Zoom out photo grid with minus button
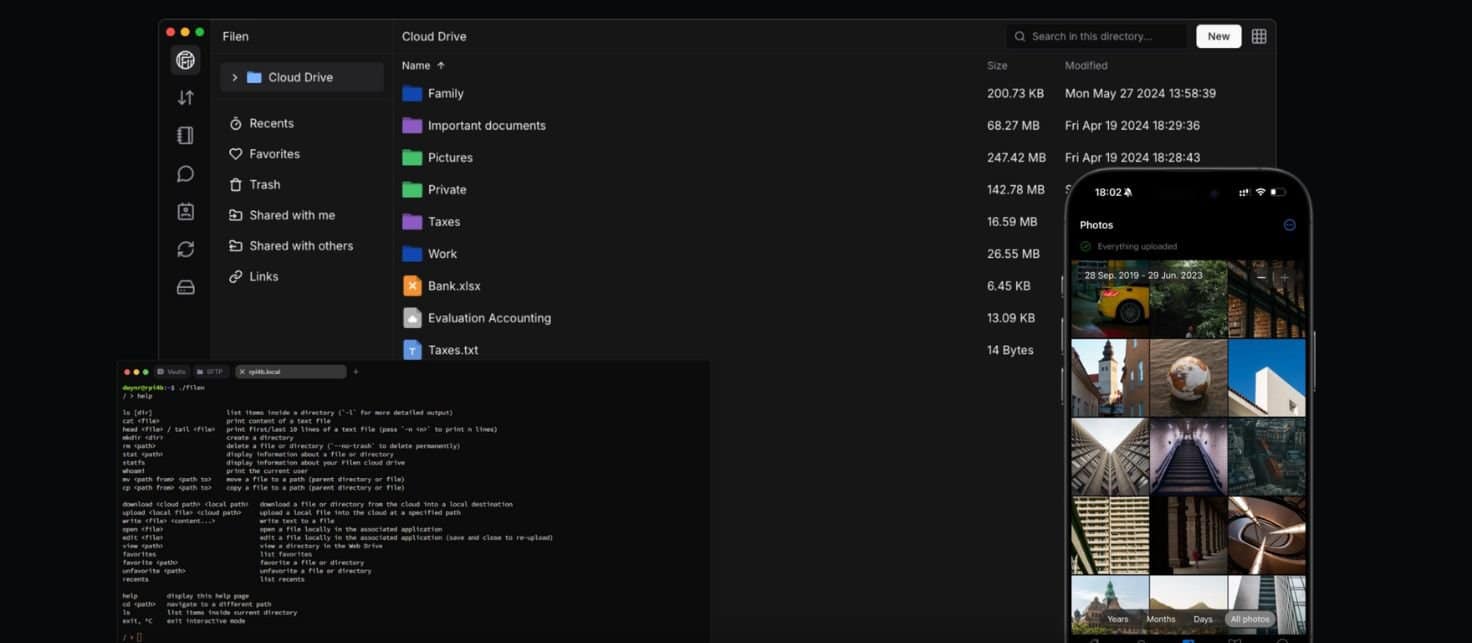The width and height of the screenshot is (1472, 643). pyautogui.click(x=1261, y=277)
